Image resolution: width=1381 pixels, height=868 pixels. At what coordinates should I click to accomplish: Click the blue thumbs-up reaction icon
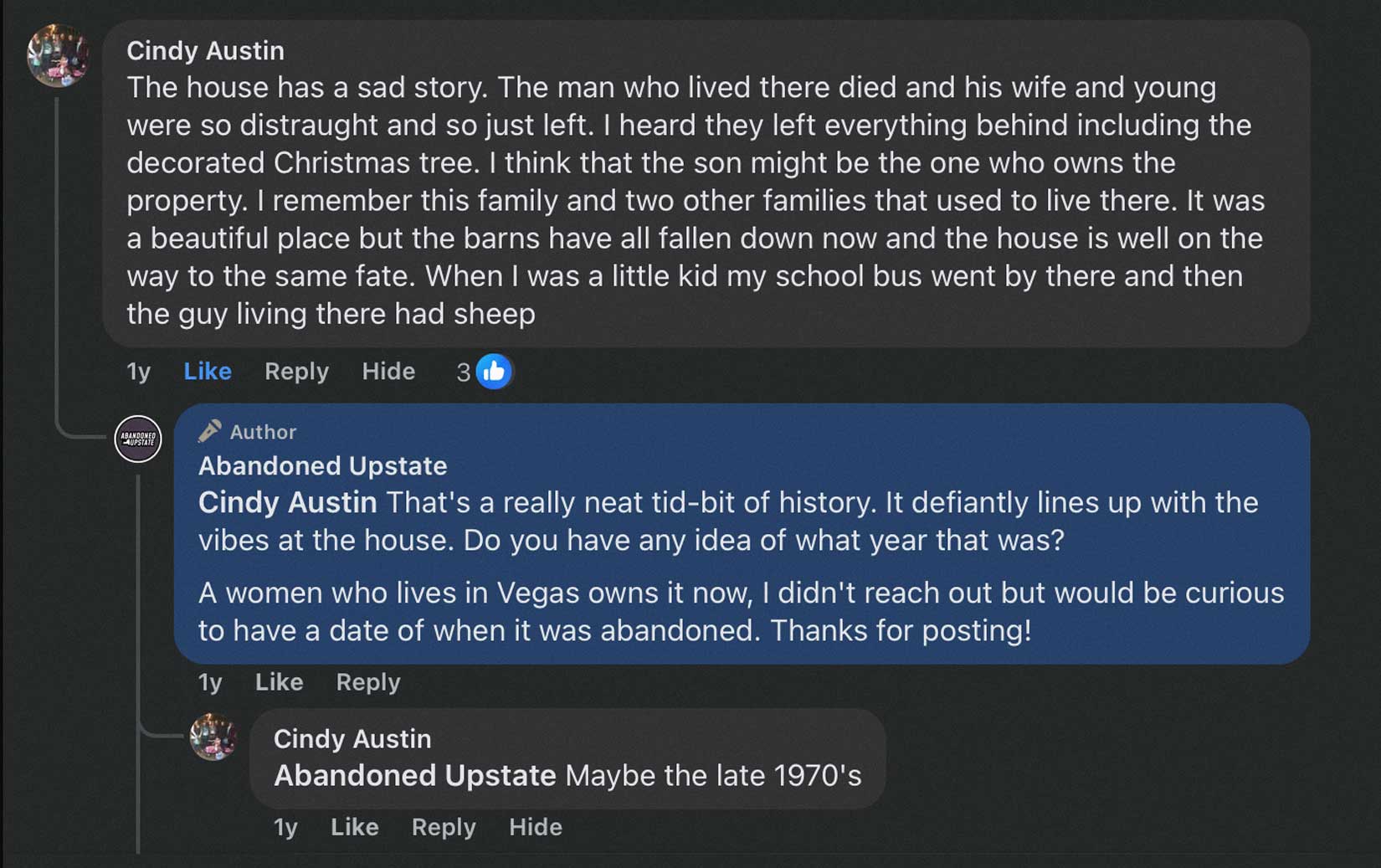pos(494,371)
